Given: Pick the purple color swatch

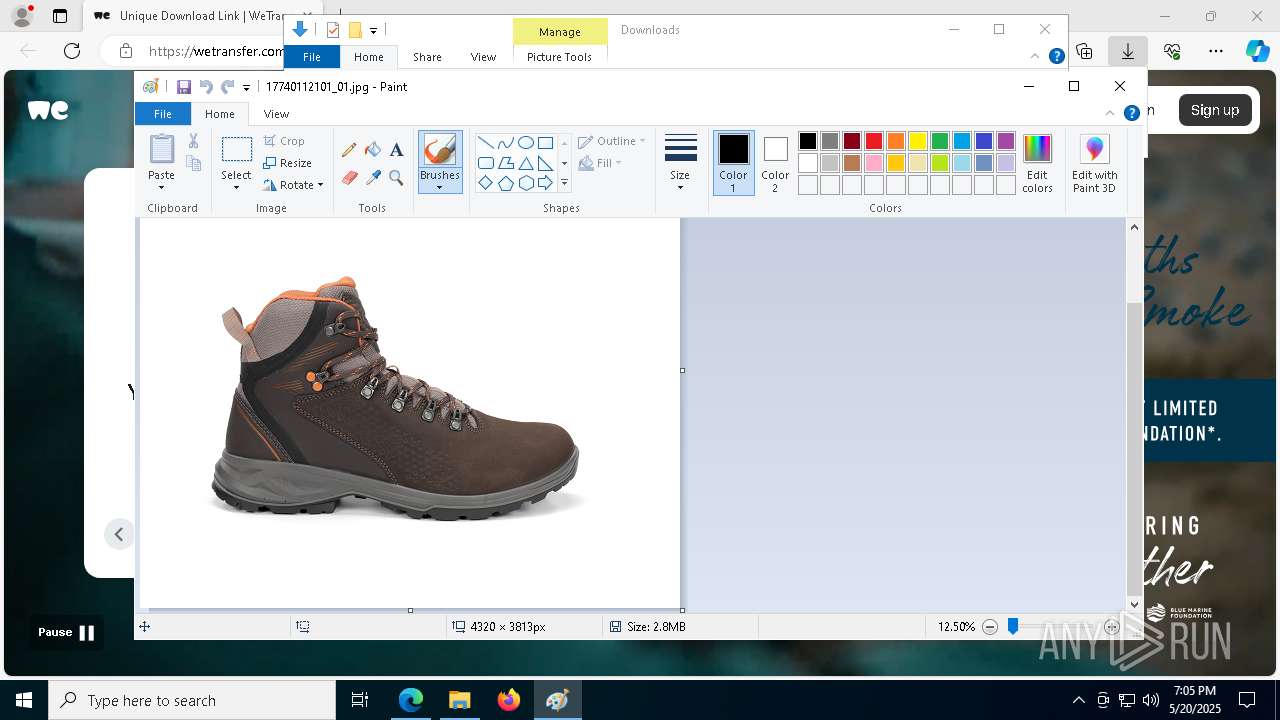Looking at the screenshot, I should (1006, 141).
